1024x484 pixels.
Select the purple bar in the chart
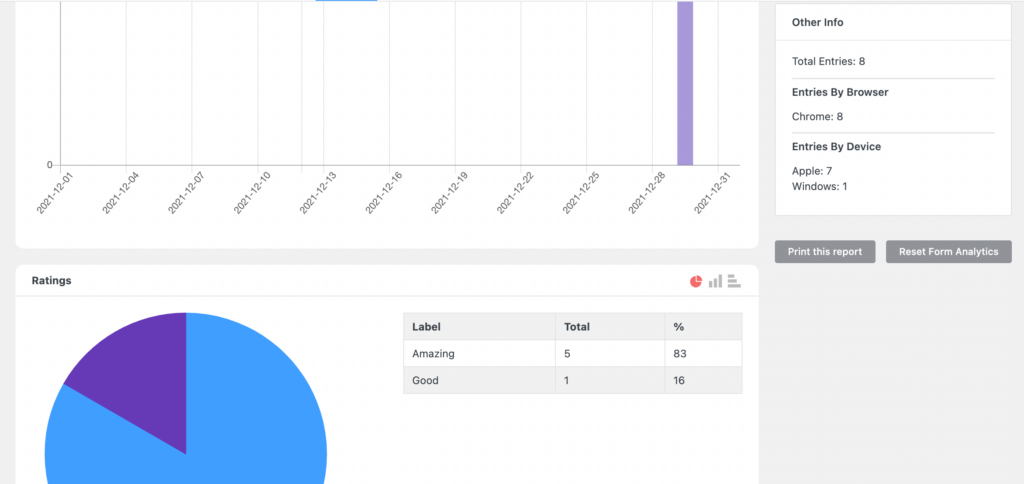point(685,83)
